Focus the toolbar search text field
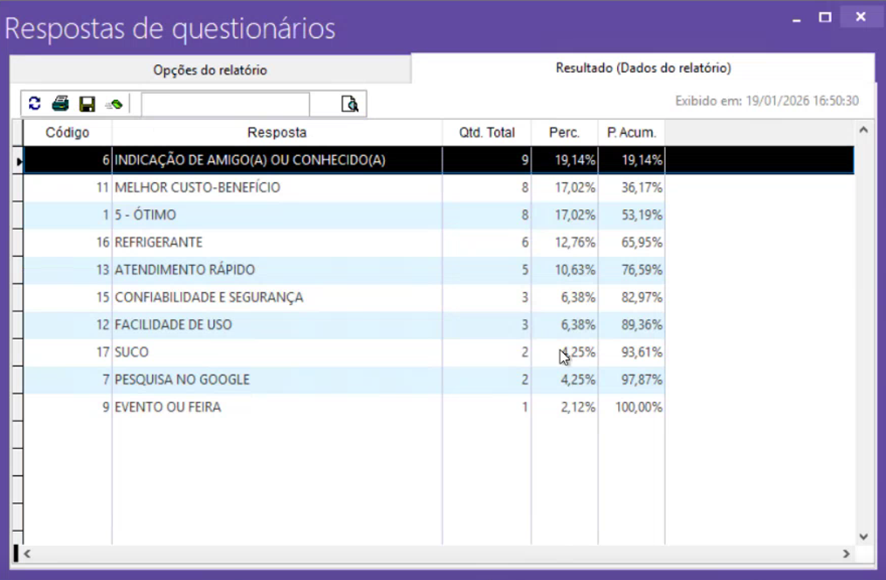 [x=225, y=104]
